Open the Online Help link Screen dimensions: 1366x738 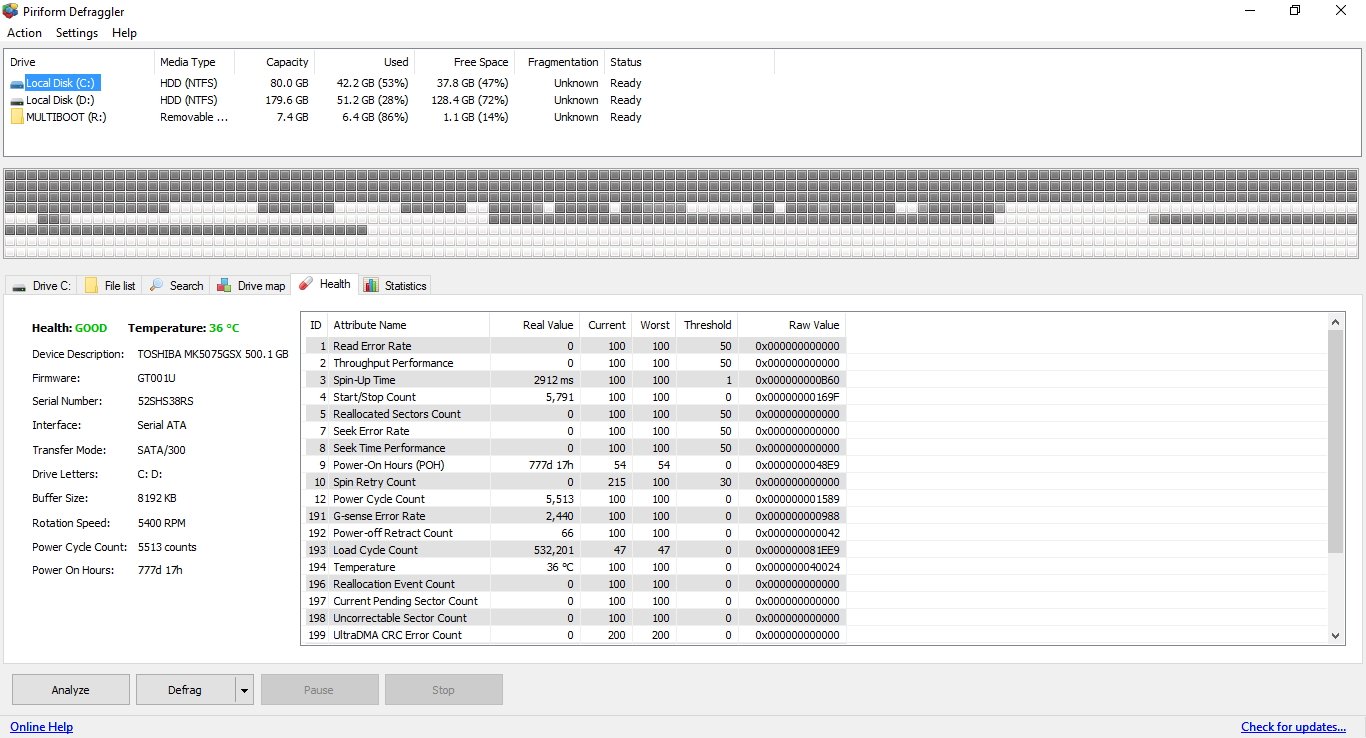(41, 727)
